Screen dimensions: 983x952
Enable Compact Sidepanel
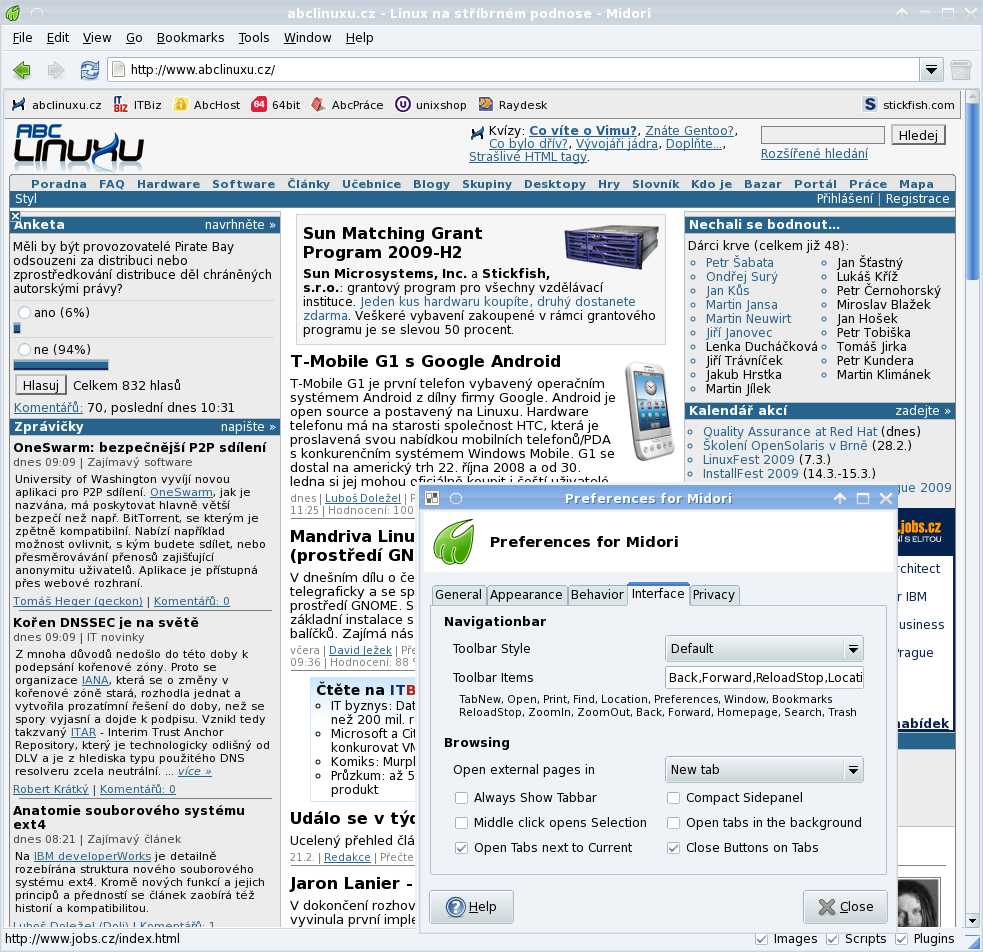673,798
